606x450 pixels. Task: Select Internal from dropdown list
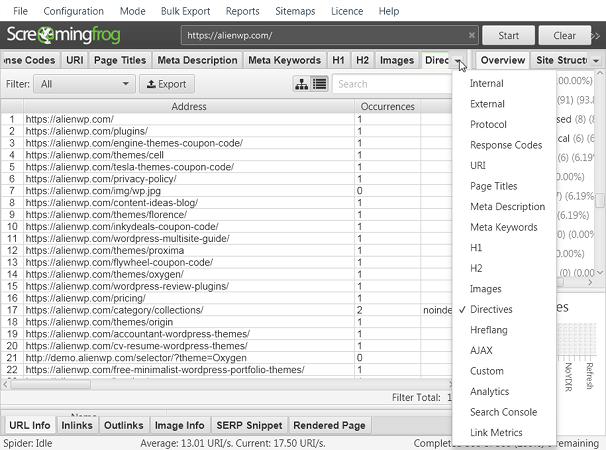tap(504, 84)
